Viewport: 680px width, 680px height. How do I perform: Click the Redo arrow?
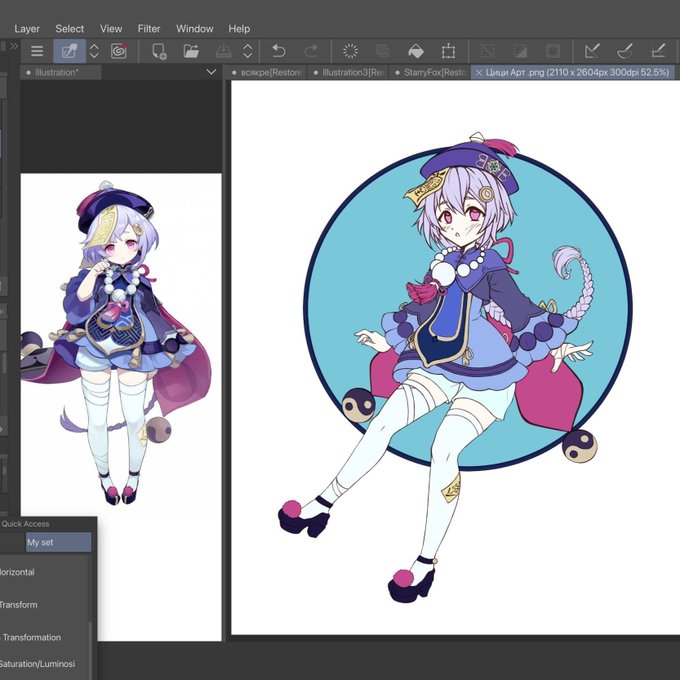click(311, 51)
